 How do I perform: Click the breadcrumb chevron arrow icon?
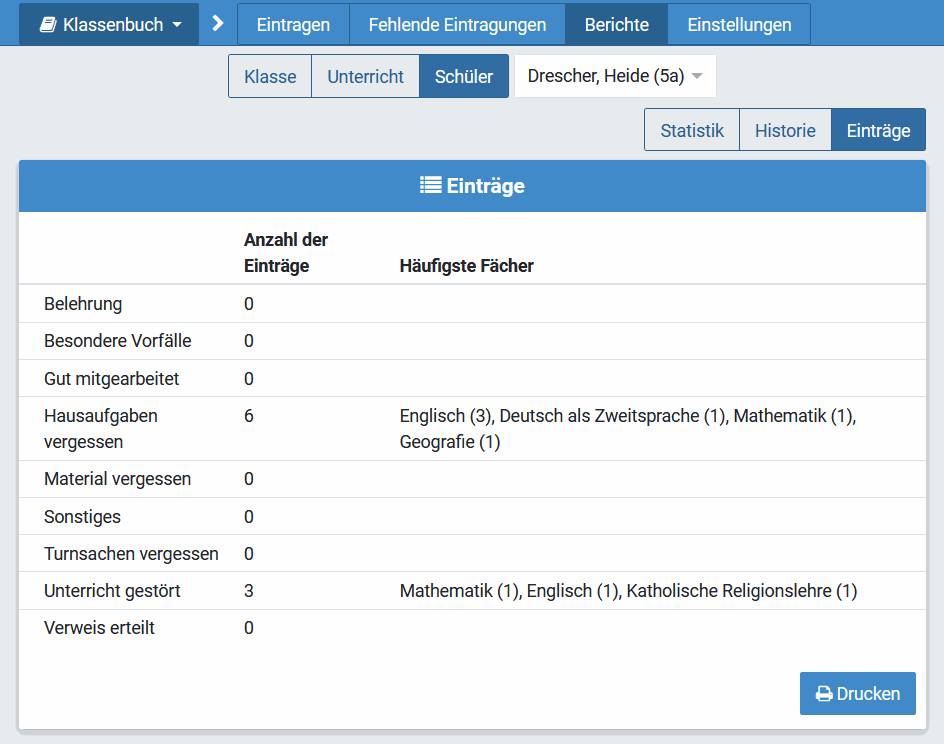218,23
